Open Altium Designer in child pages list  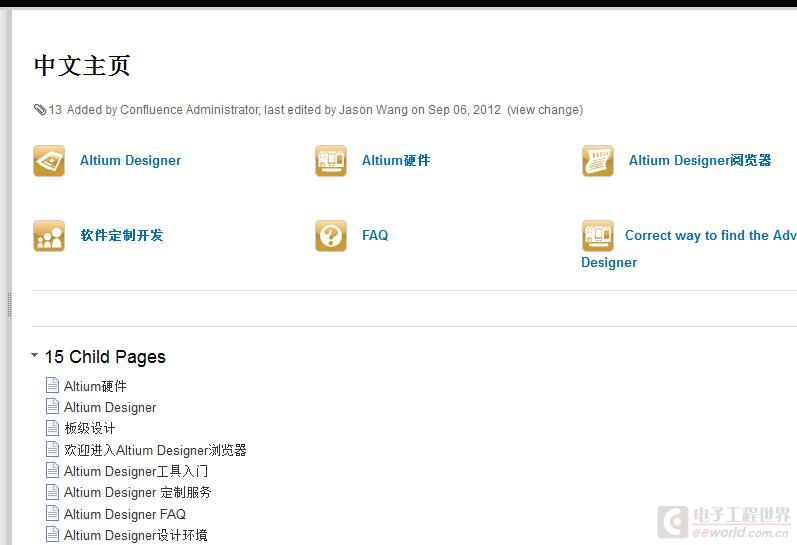click(x=110, y=408)
